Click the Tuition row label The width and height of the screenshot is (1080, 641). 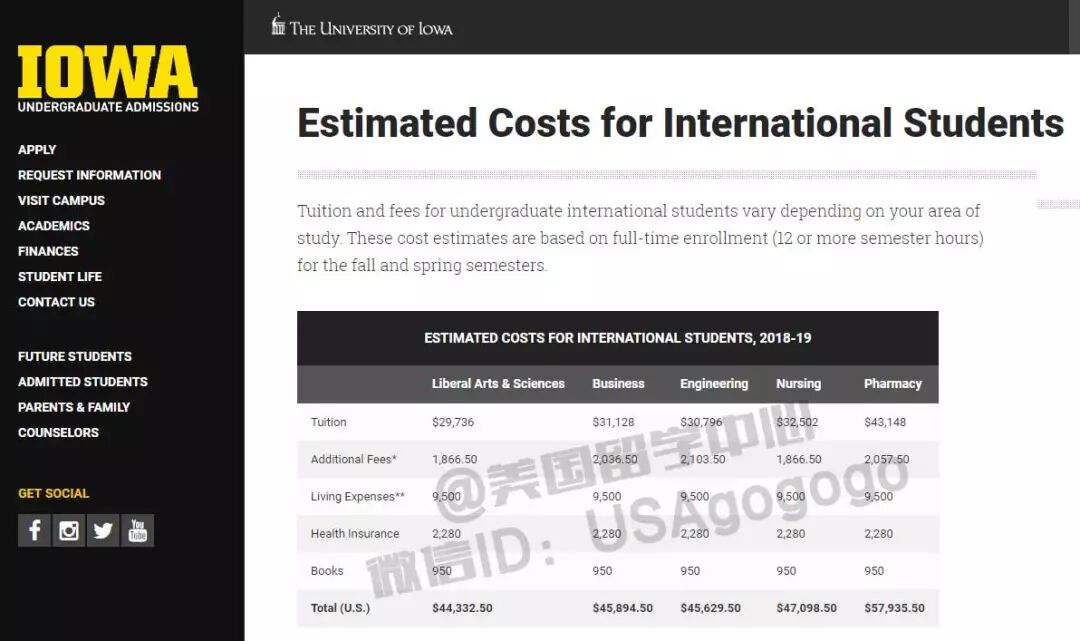pyautogui.click(x=329, y=422)
